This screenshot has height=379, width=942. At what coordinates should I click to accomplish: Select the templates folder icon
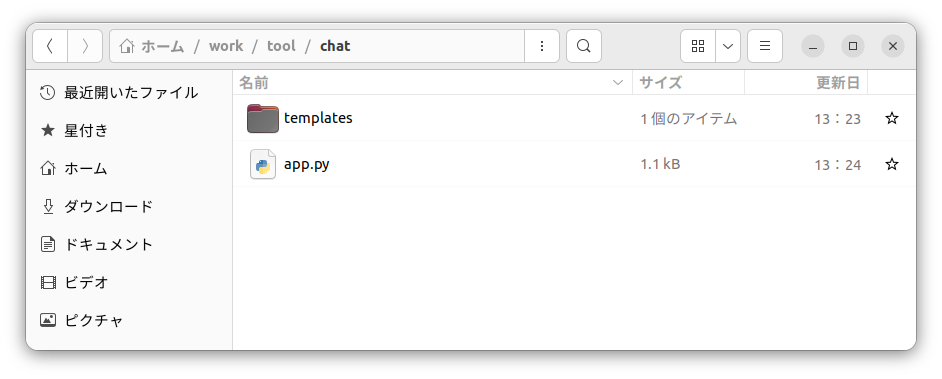click(263, 118)
